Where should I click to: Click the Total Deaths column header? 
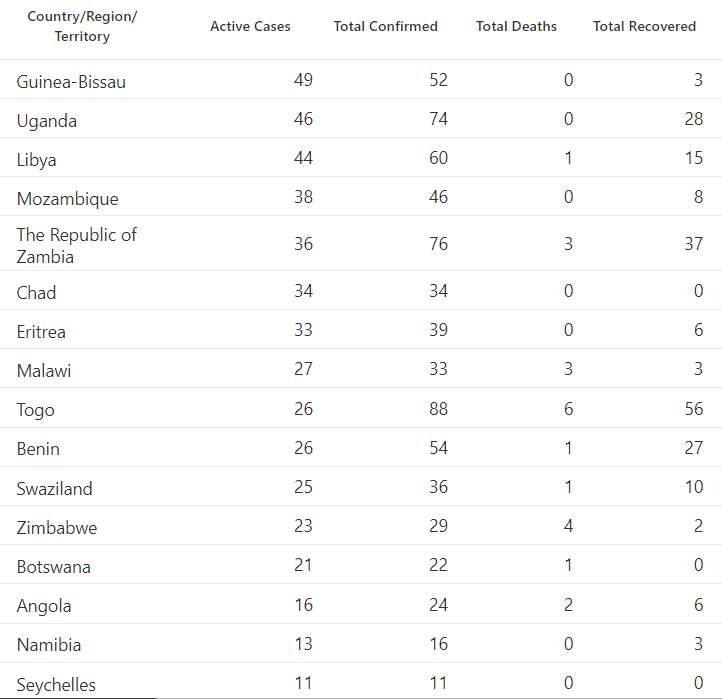[516, 26]
